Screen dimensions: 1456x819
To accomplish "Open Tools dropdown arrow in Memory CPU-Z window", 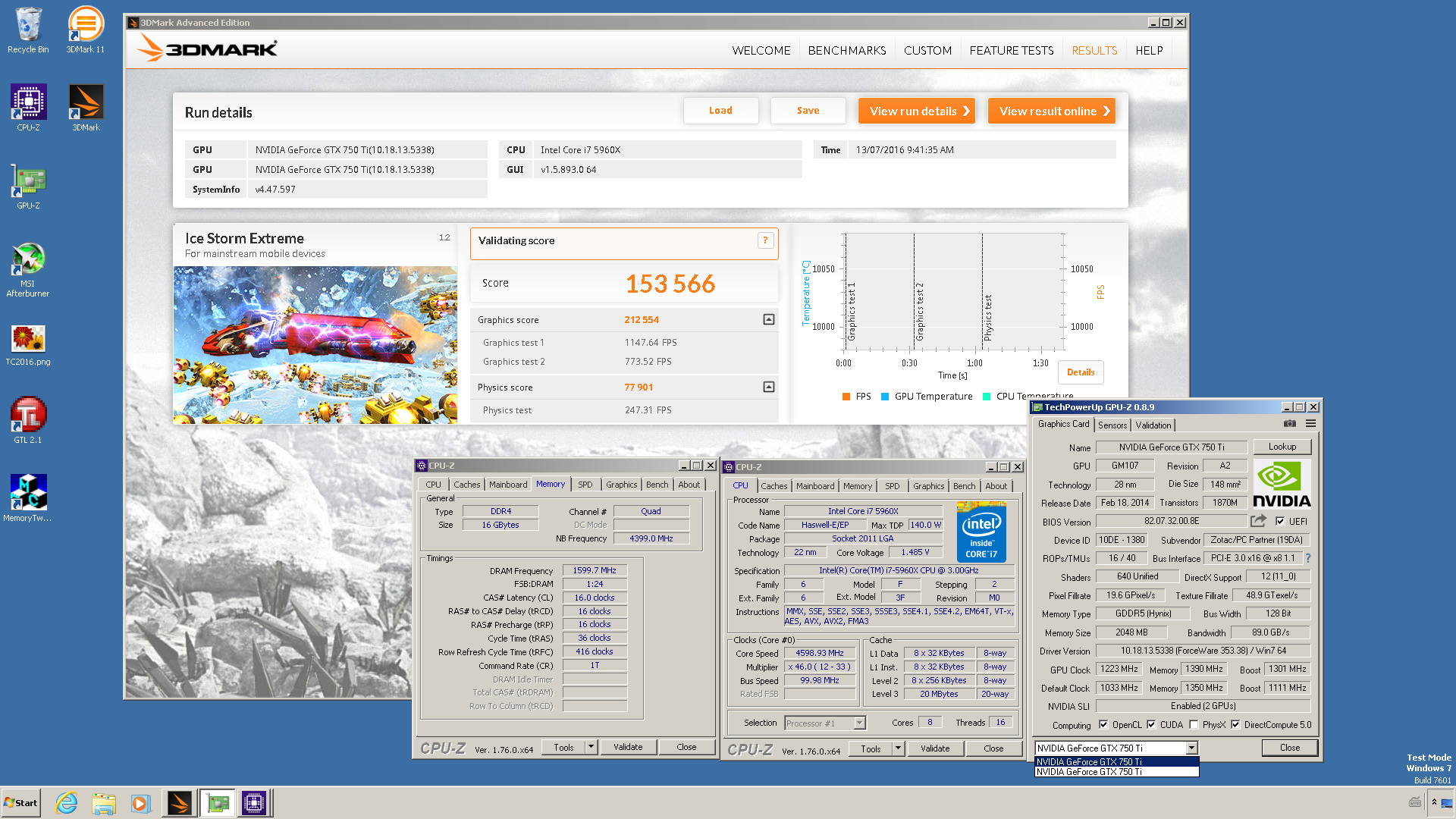I will coord(591,747).
